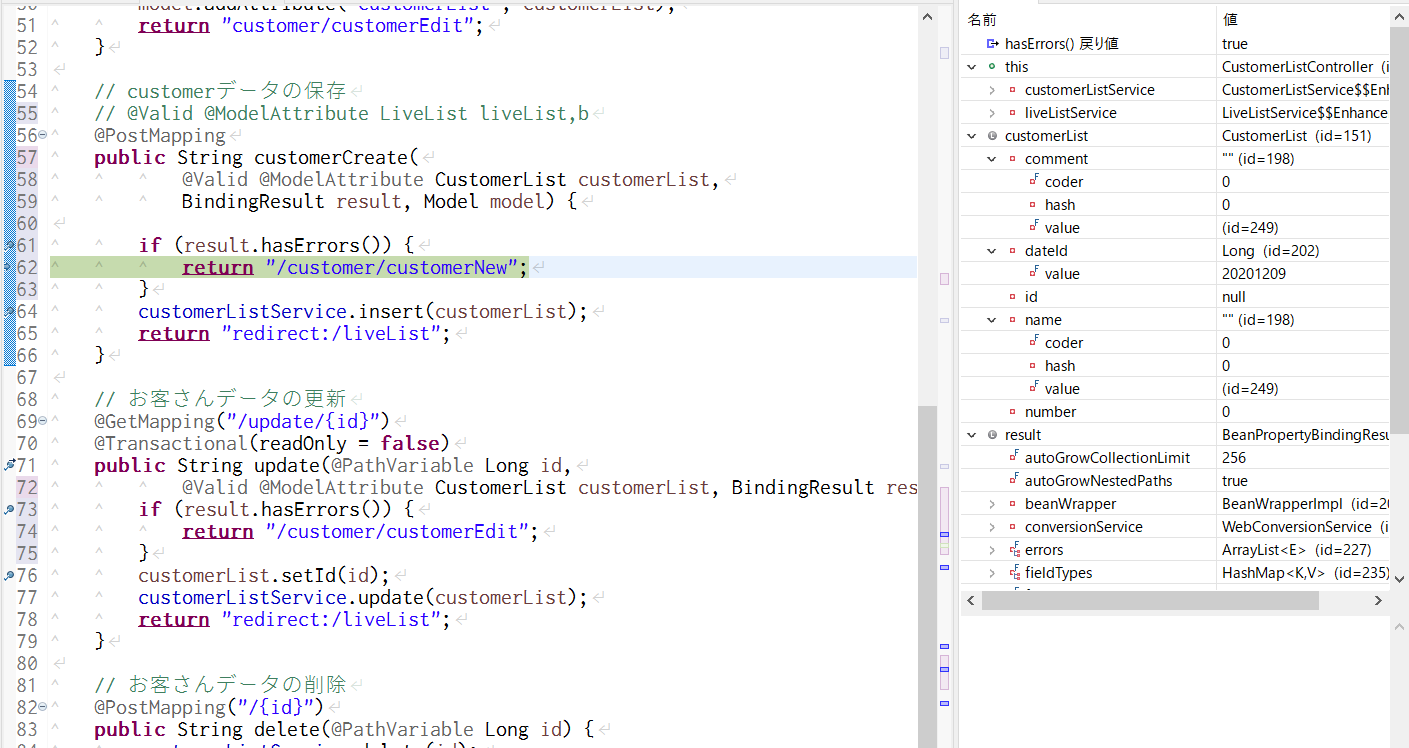Click the hasErrors() return value icon
This screenshot has width=1409, height=748.
(993, 44)
